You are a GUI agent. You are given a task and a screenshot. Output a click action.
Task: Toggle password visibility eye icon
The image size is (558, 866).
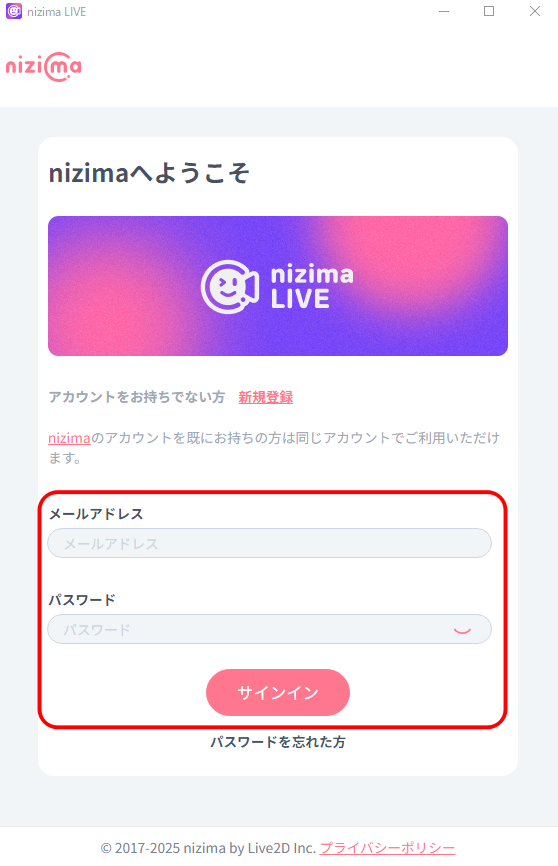462,630
